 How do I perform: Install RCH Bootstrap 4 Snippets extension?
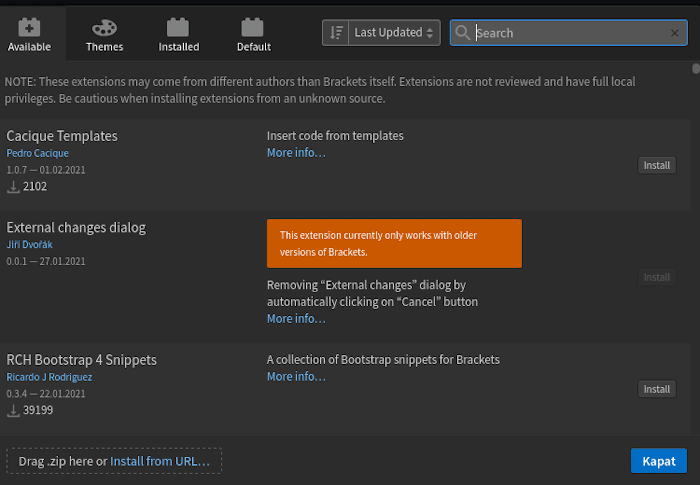coord(657,389)
